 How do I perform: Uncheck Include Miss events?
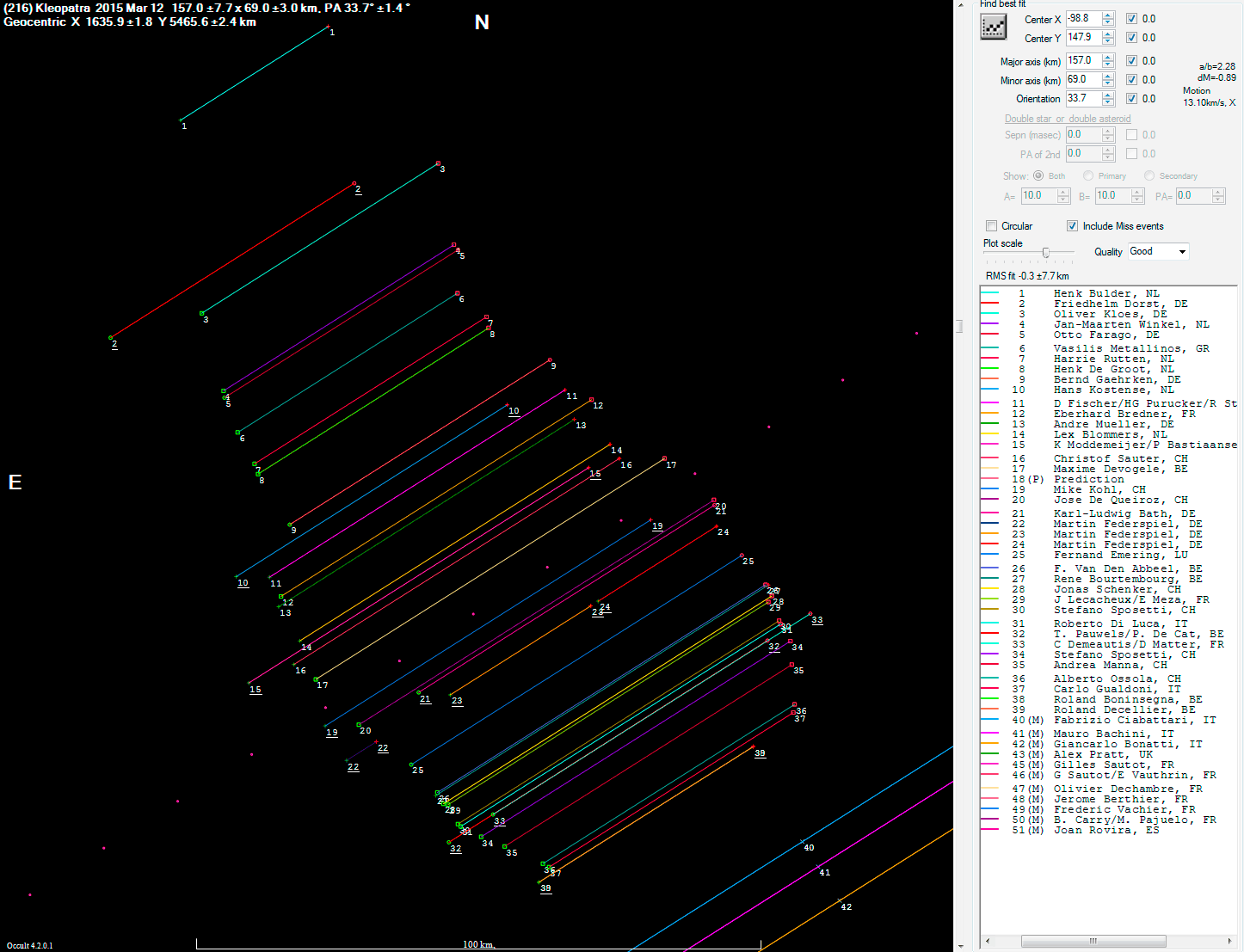pyautogui.click(x=1072, y=226)
